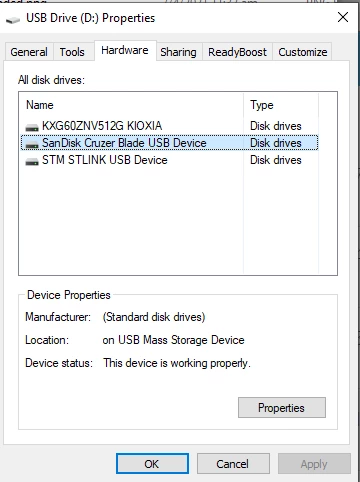Open device Properties button
Image resolution: width=360 pixels, height=482 pixels.
point(282,407)
